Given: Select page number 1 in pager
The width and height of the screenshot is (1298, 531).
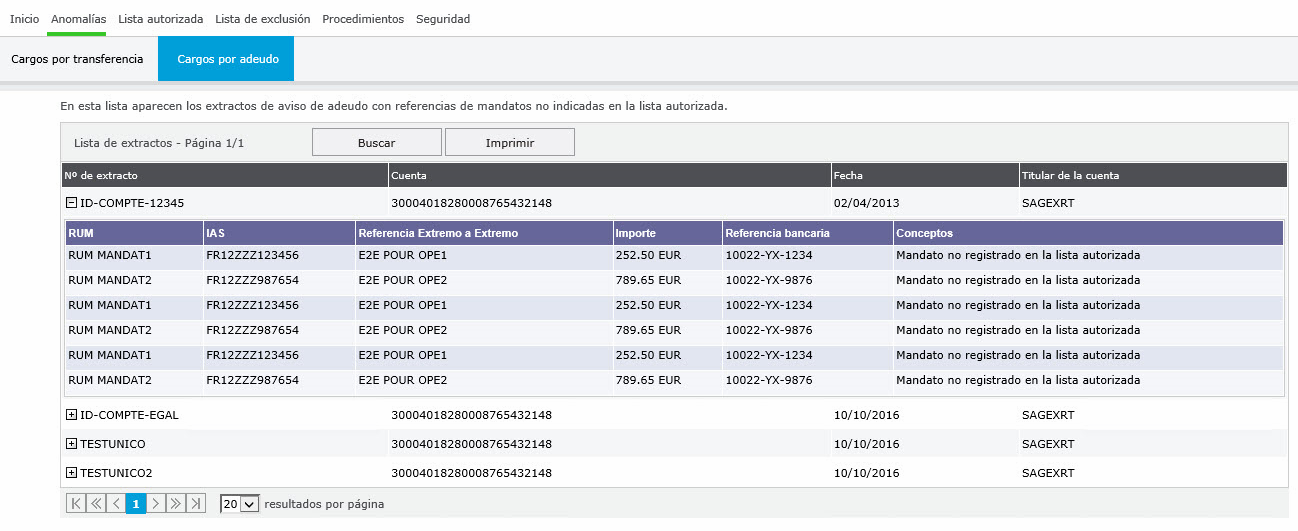Looking at the screenshot, I should point(136,504).
